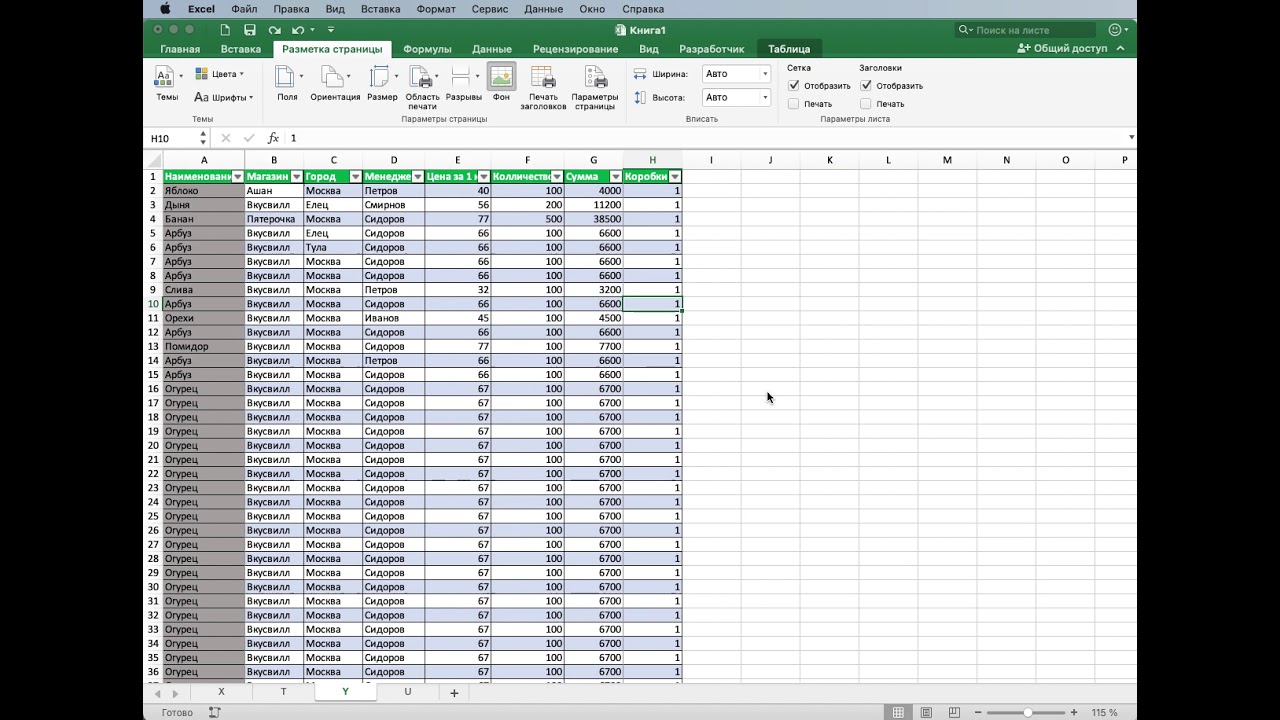Image resolution: width=1280 pixels, height=720 pixels.
Task: Click the Apple menu icon
Action: (165, 9)
